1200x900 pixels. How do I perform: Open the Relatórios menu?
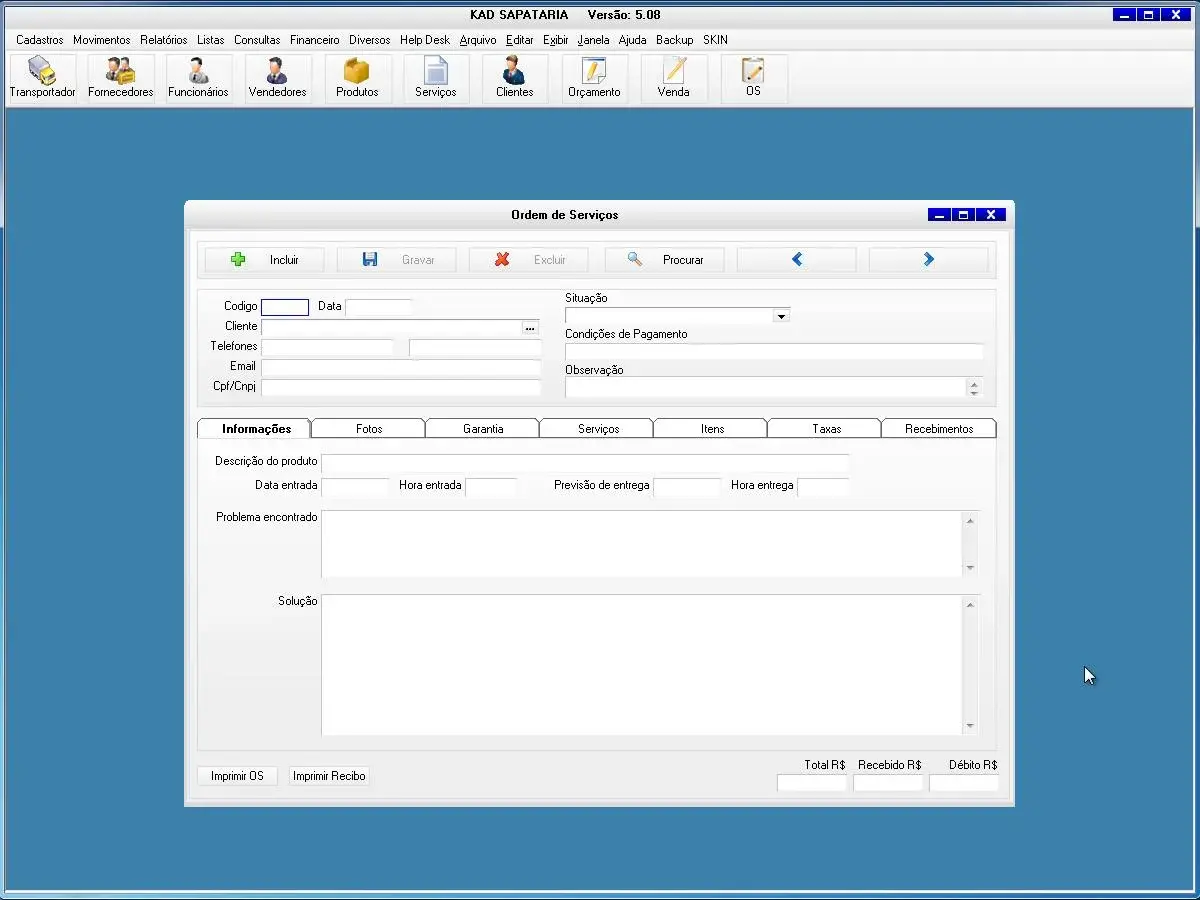pos(164,40)
